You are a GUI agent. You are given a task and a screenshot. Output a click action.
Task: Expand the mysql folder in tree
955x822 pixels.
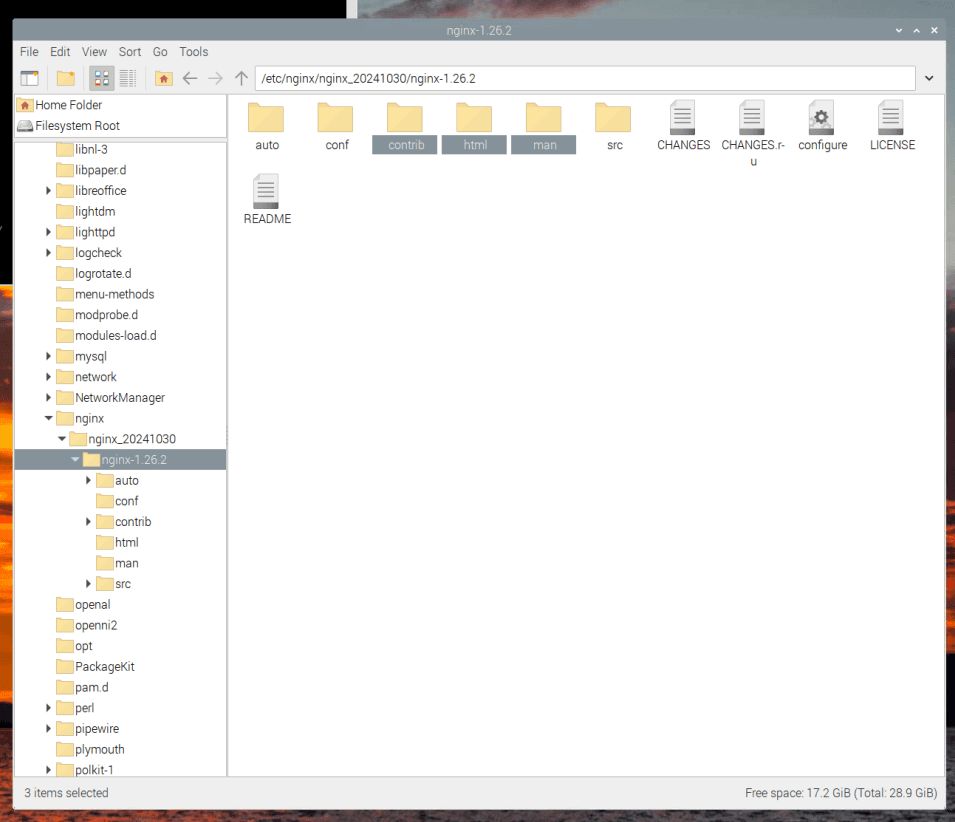coord(49,356)
